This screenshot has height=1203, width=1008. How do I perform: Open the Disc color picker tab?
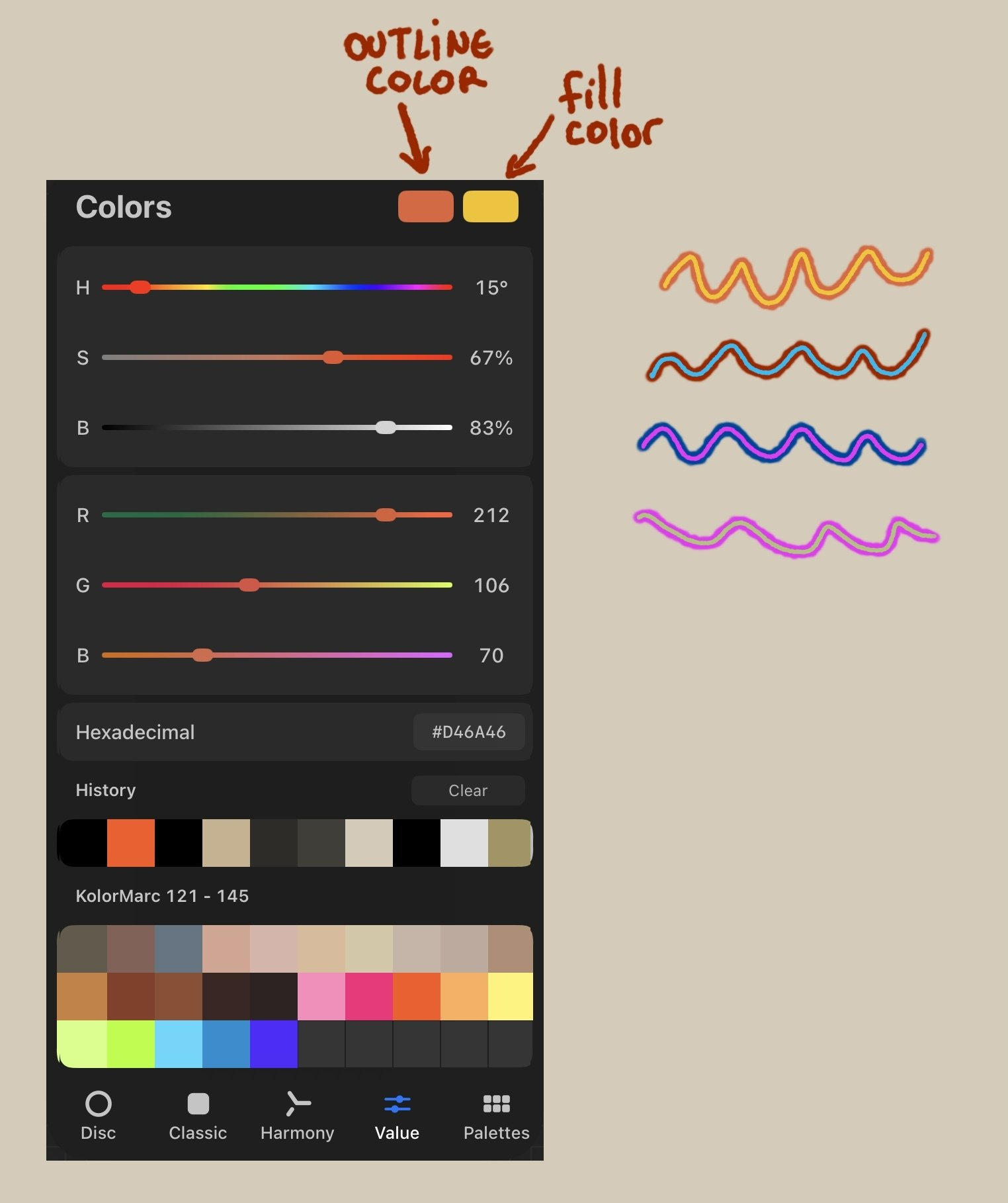tap(98, 1104)
